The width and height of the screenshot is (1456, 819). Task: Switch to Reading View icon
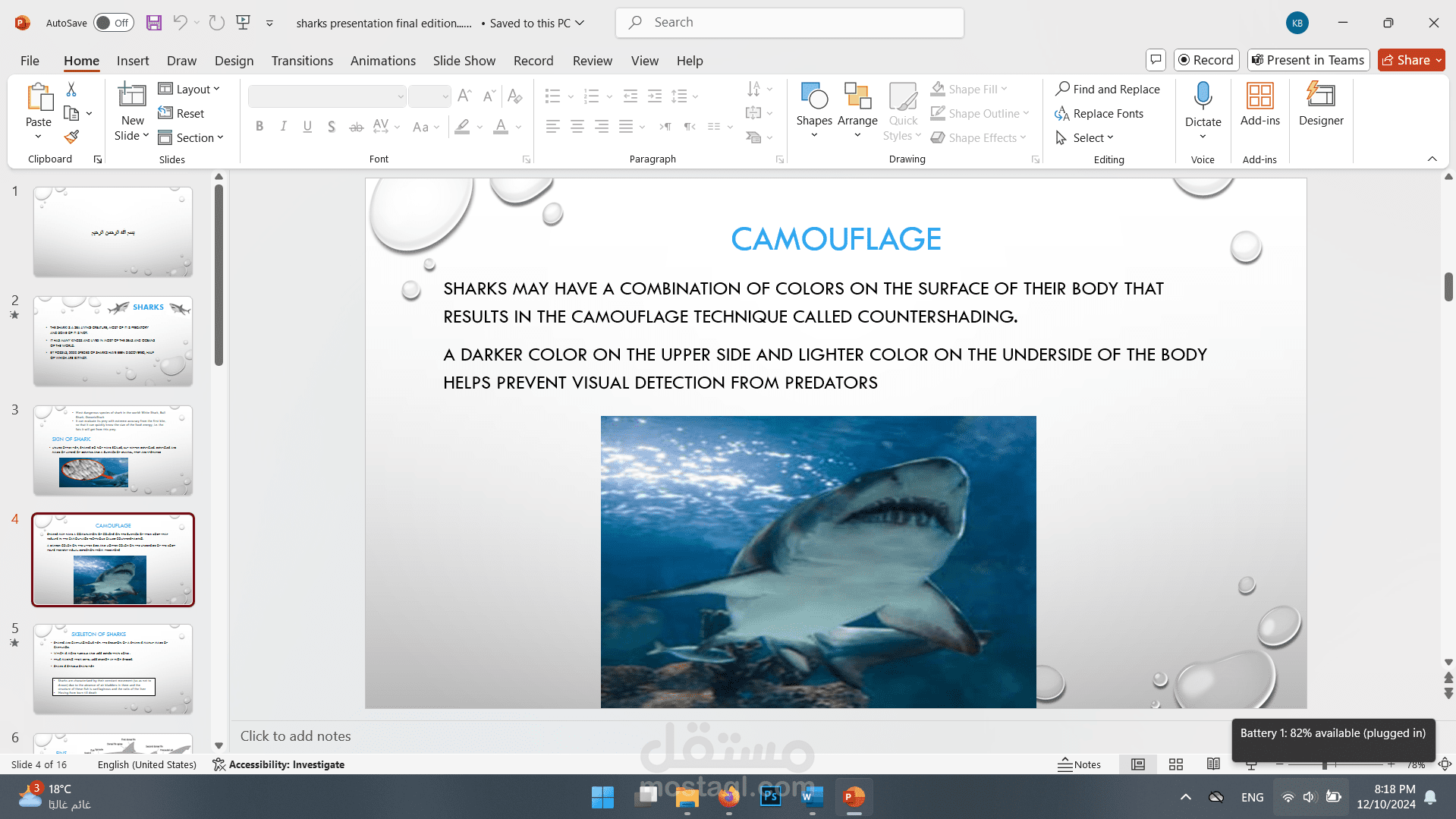(x=1213, y=764)
